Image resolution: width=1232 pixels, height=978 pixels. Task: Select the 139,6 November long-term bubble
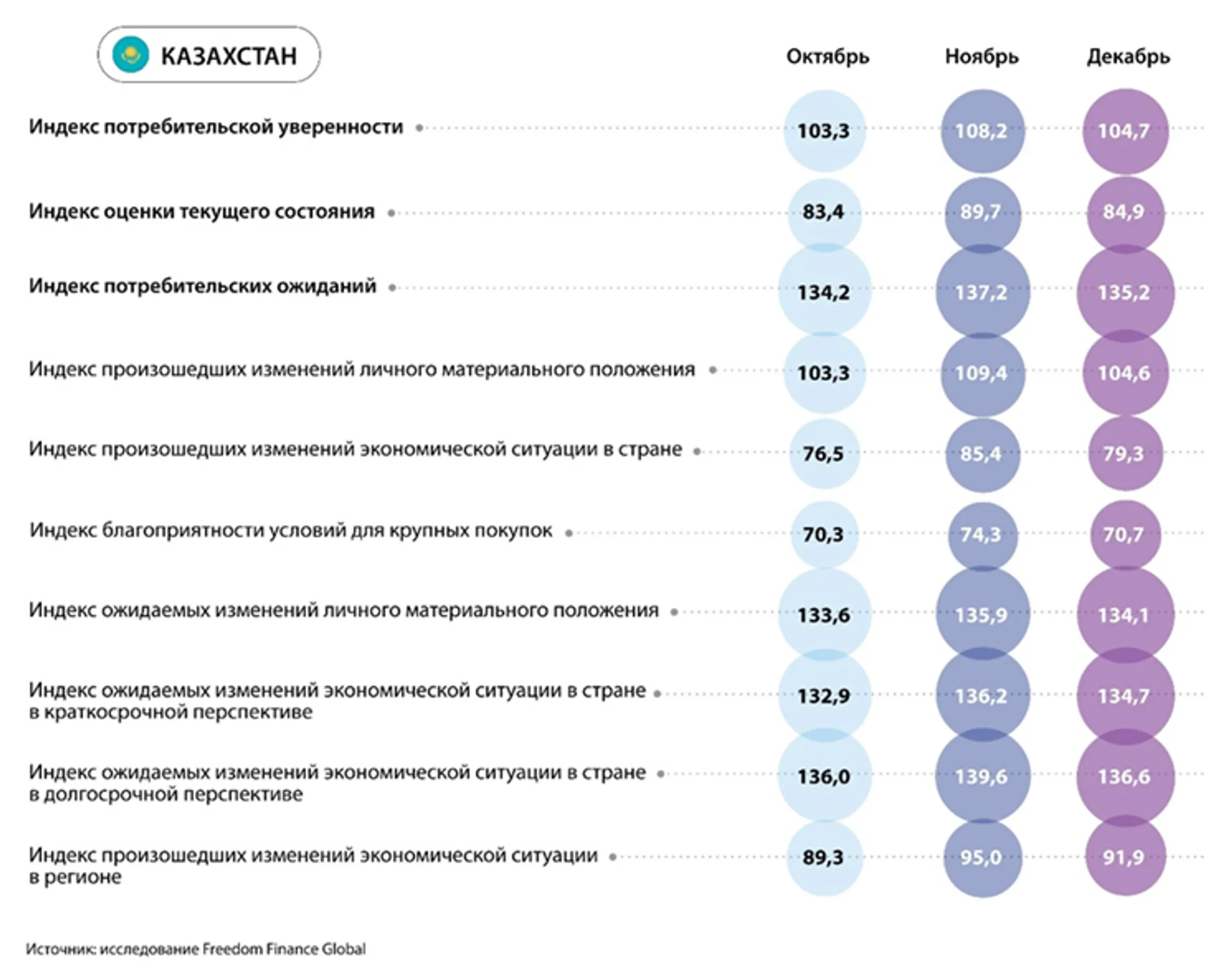[x=982, y=776]
